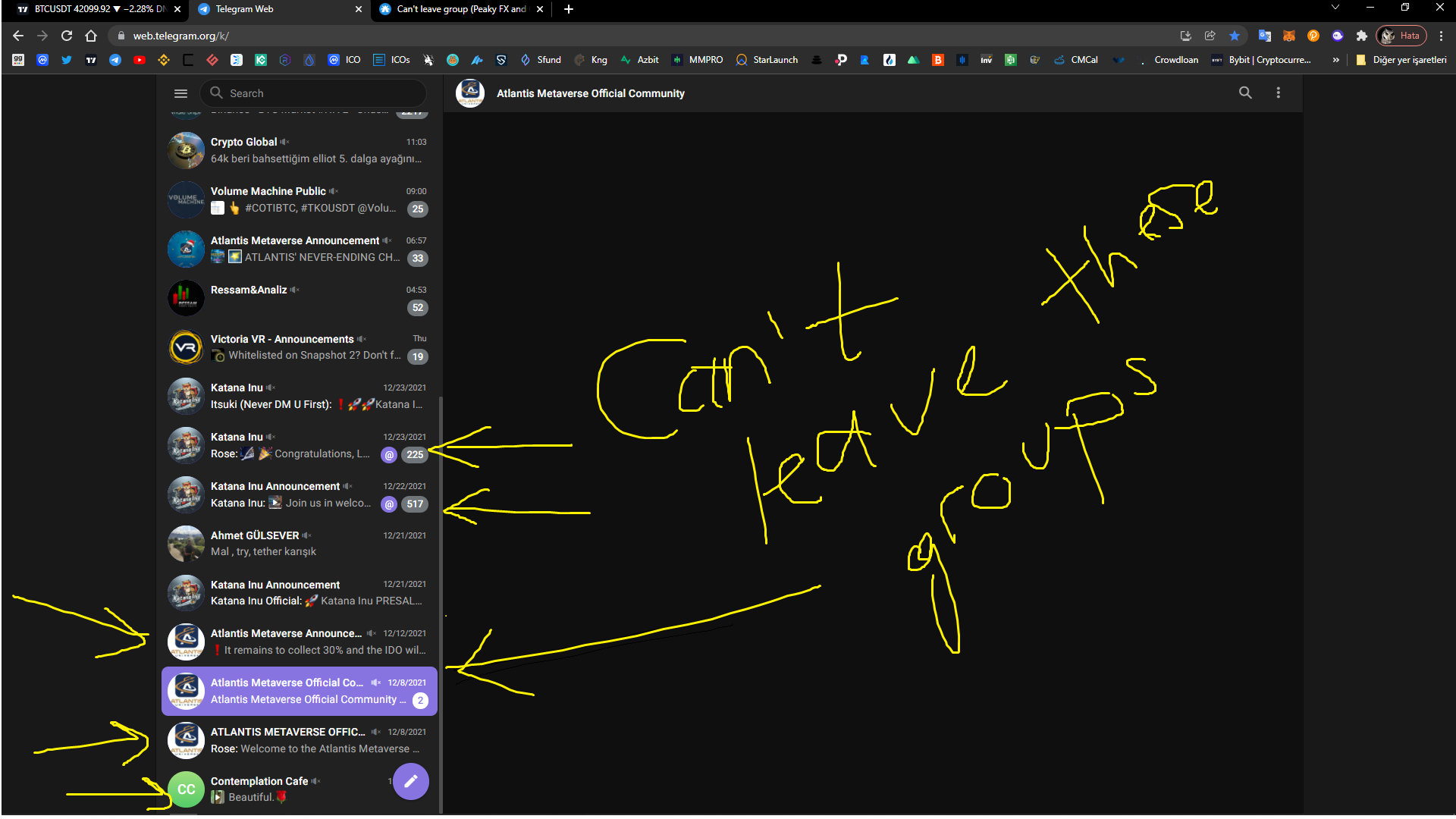Open the browser extensions puzzle icon

[1362, 36]
